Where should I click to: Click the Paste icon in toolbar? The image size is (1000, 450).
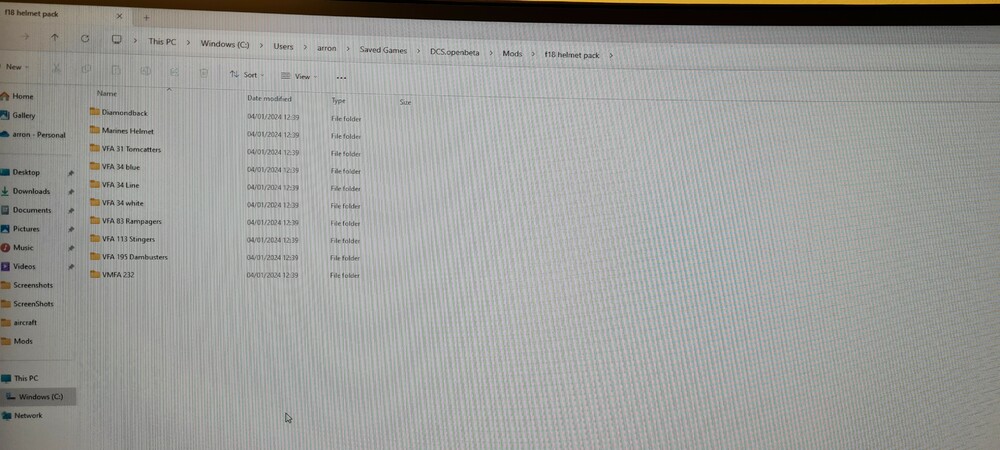[115, 70]
